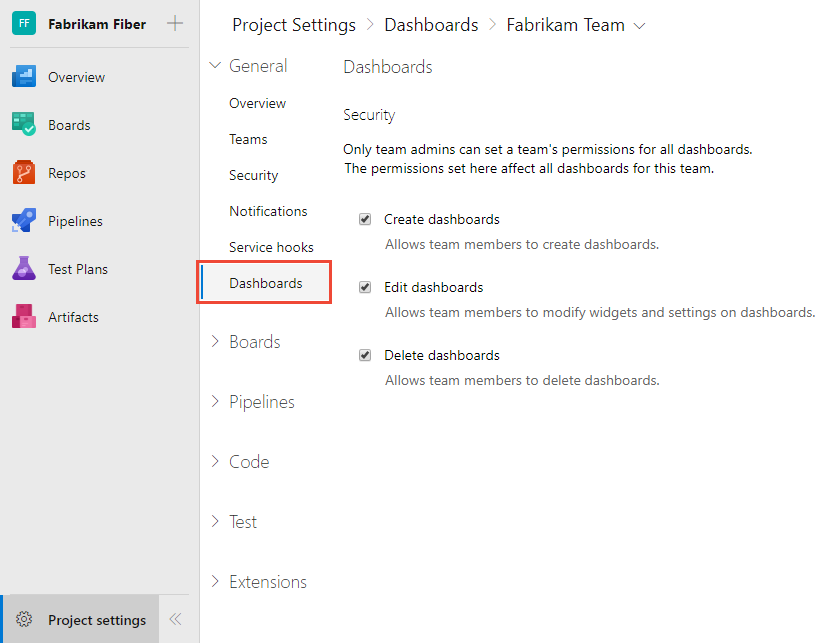
Task: Expand the Extensions settings section
Action: pos(215,581)
